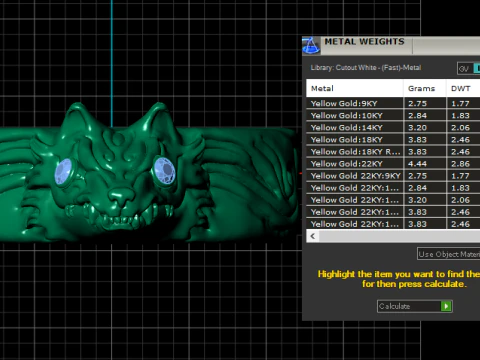Click the horizontal scrollbar track in table

399,236
